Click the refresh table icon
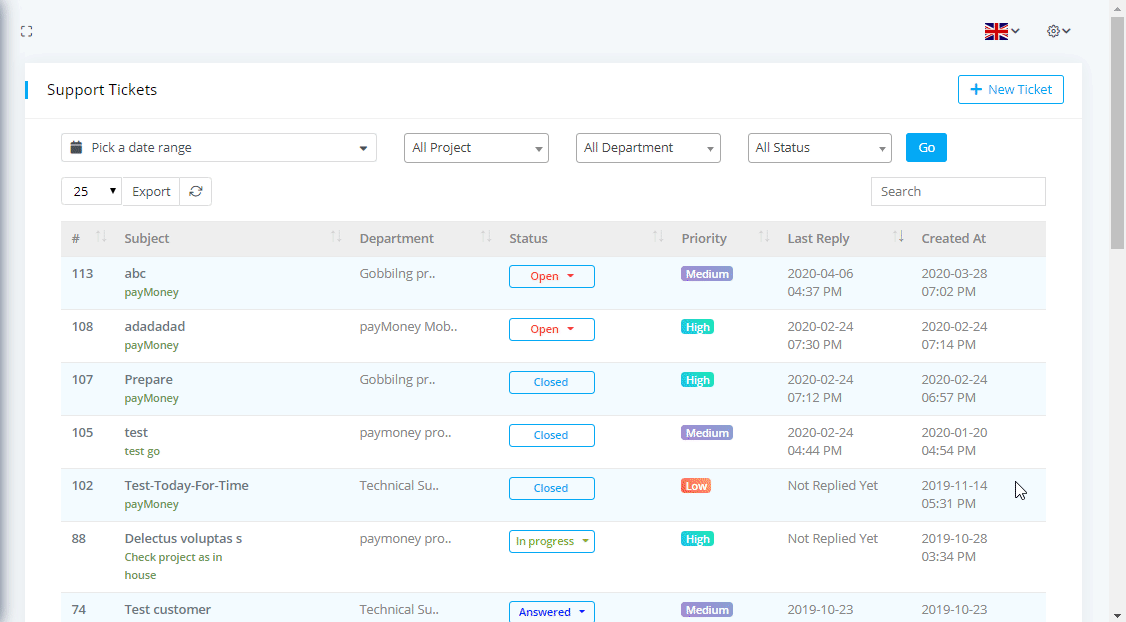1126x622 pixels. point(196,191)
